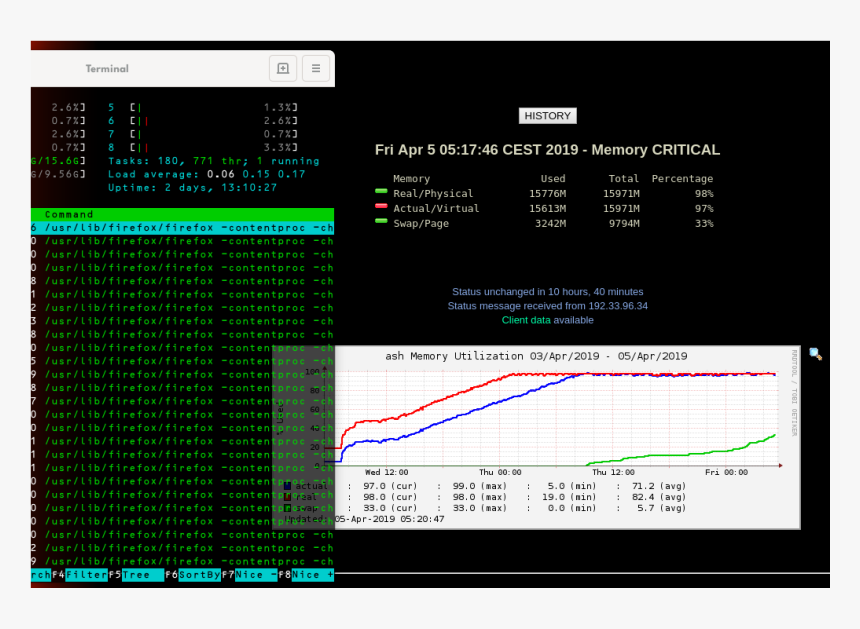This screenshot has height=629, width=860.
Task: Click the Swap/Page total value 9794M
Action: (624, 223)
